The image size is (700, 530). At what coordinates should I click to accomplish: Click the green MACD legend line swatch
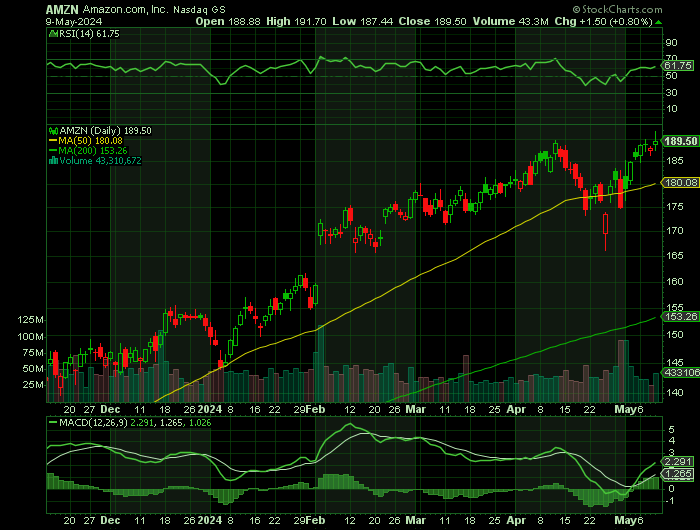point(53,422)
